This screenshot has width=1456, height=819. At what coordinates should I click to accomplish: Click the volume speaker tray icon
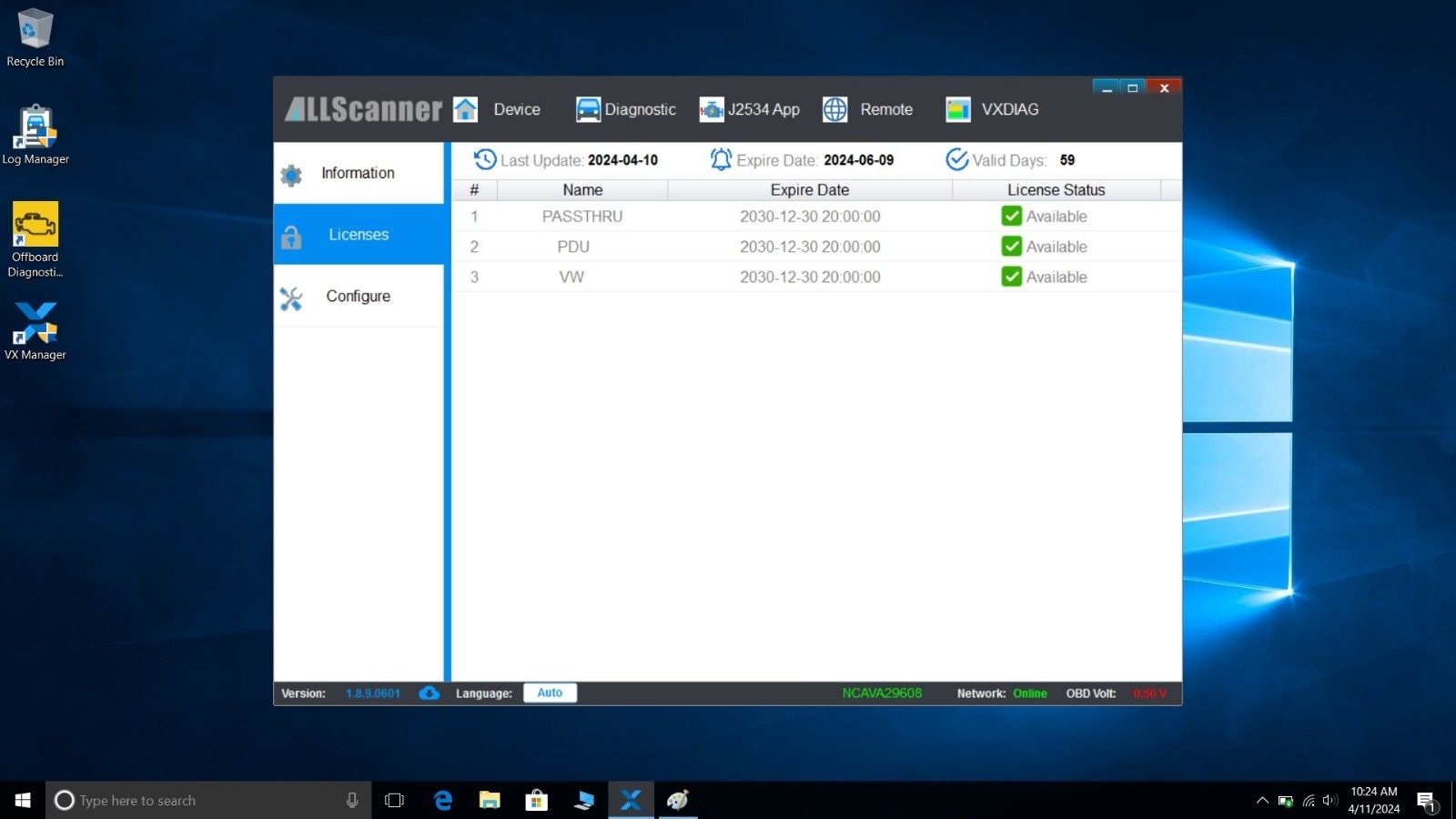click(x=1330, y=800)
